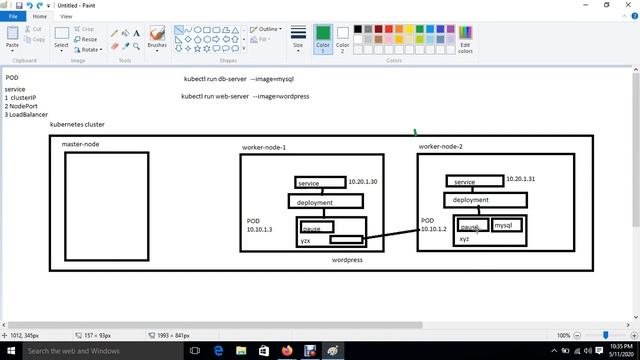Open the Action Center notifications icon

(599, 351)
